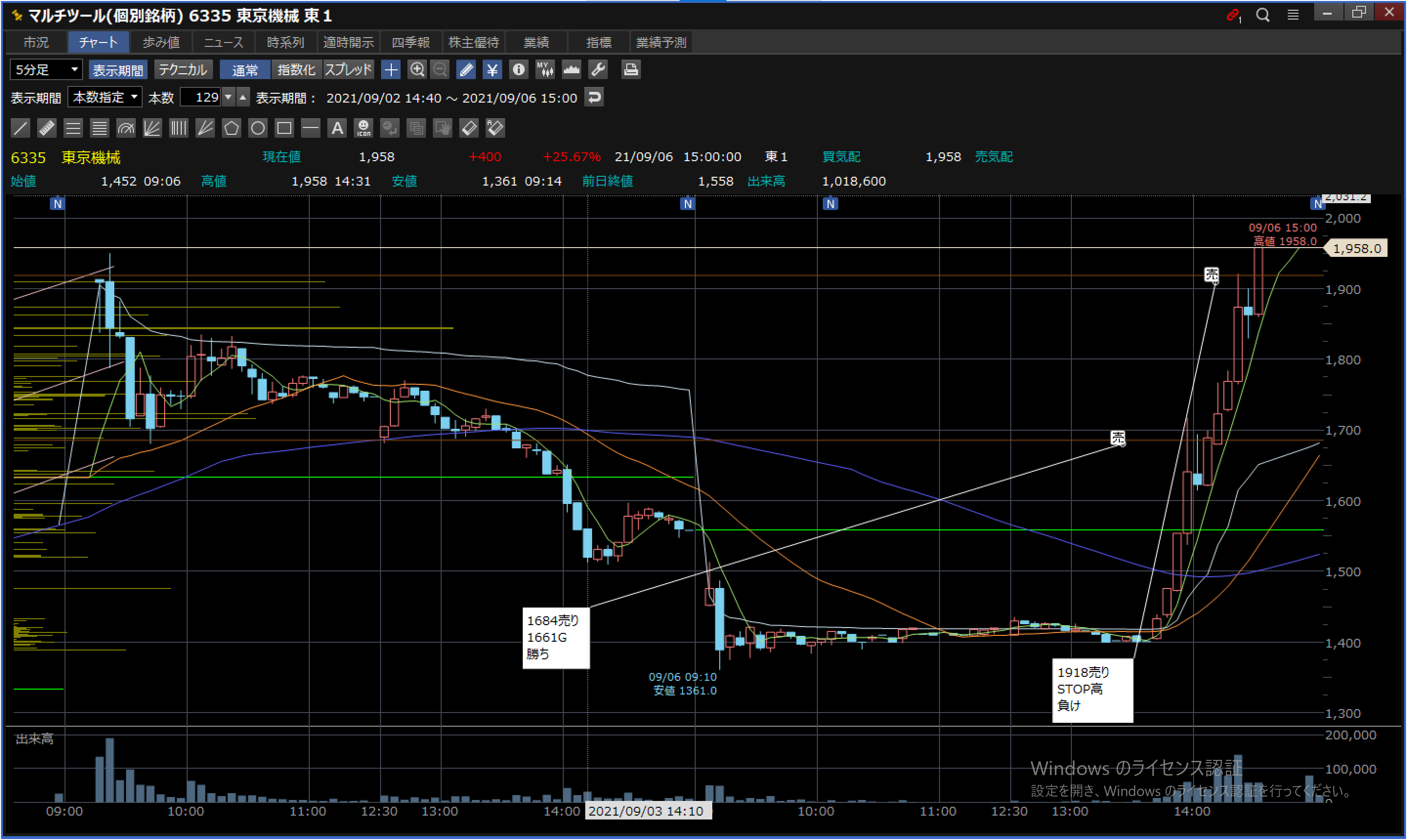Select the text annotation 'A' tool

click(337, 128)
